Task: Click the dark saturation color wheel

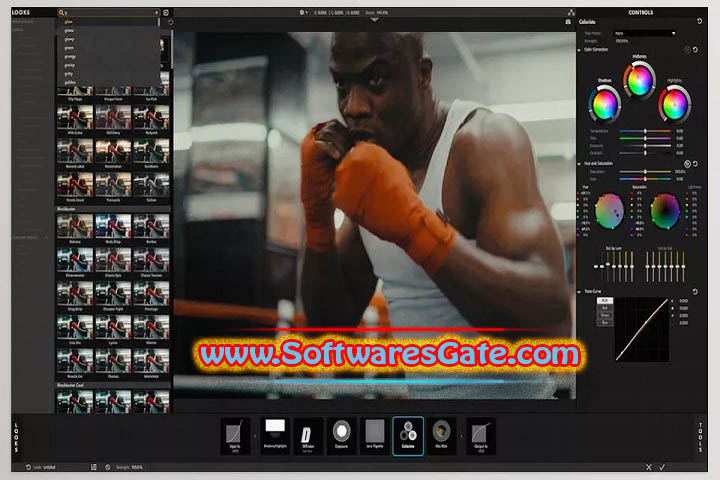Action: tap(665, 211)
